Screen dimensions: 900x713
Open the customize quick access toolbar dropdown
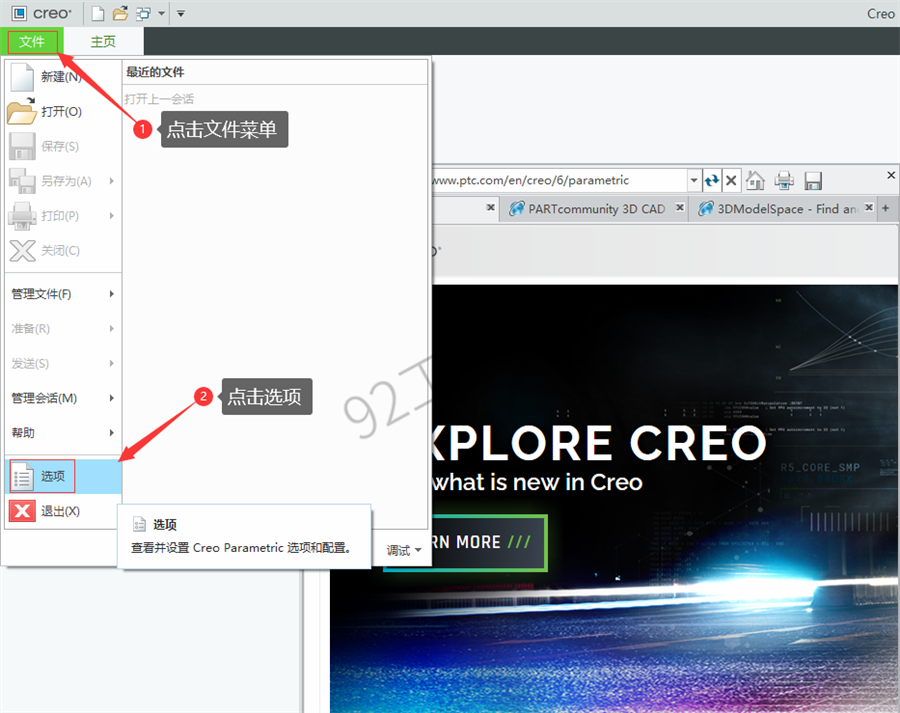click(x=181, y=13)
